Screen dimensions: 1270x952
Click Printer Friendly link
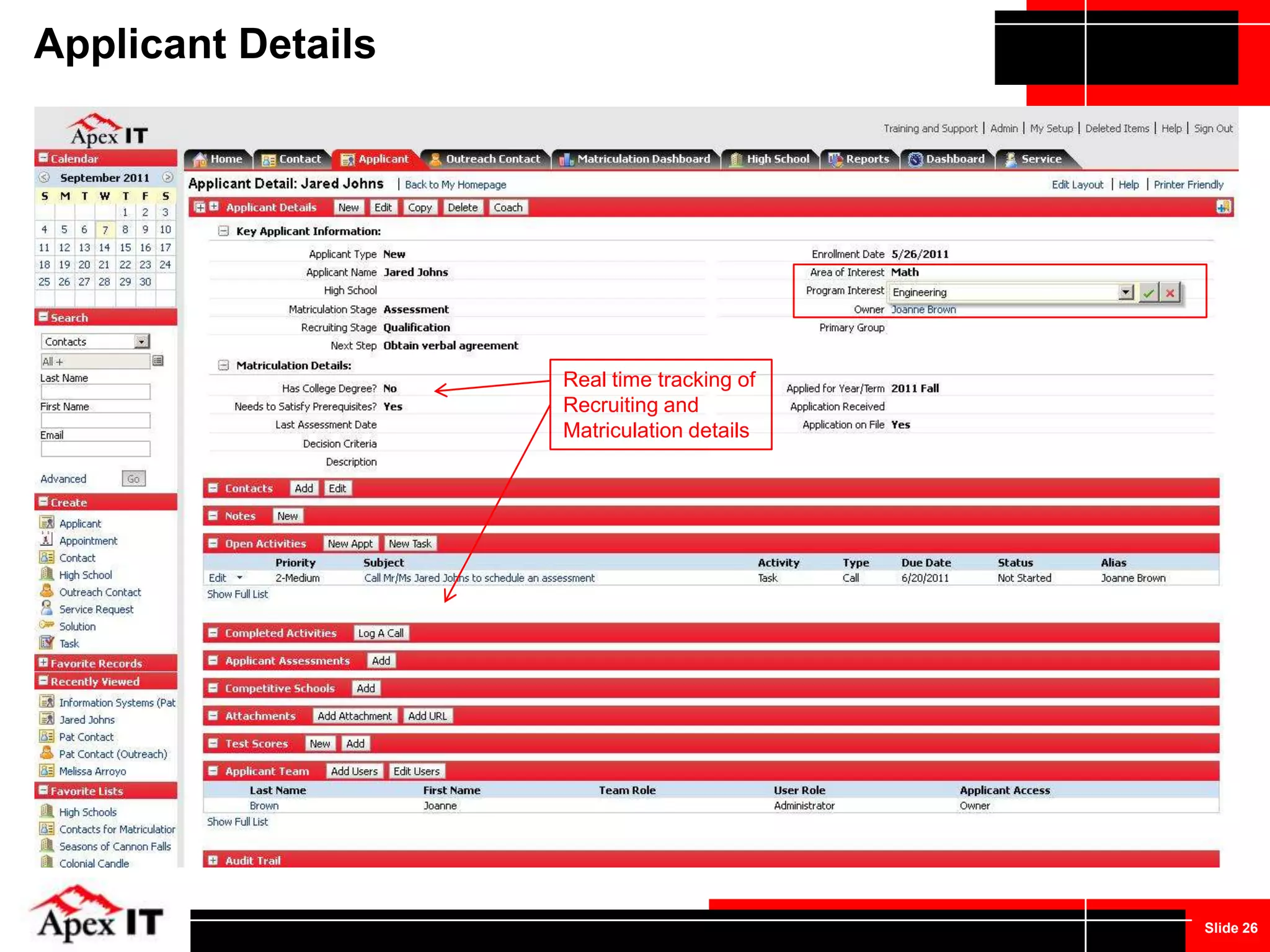pos(1188,185)
